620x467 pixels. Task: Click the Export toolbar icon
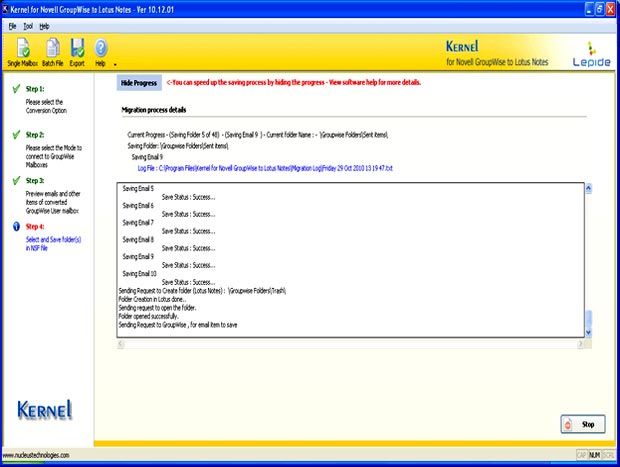[x=77, y=52]
